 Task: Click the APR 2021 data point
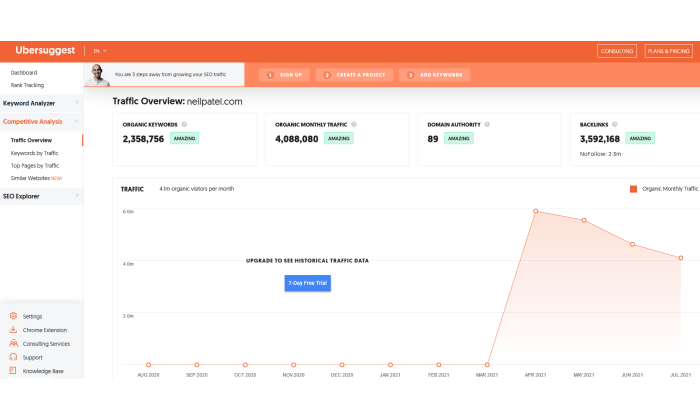pos(535,211)
